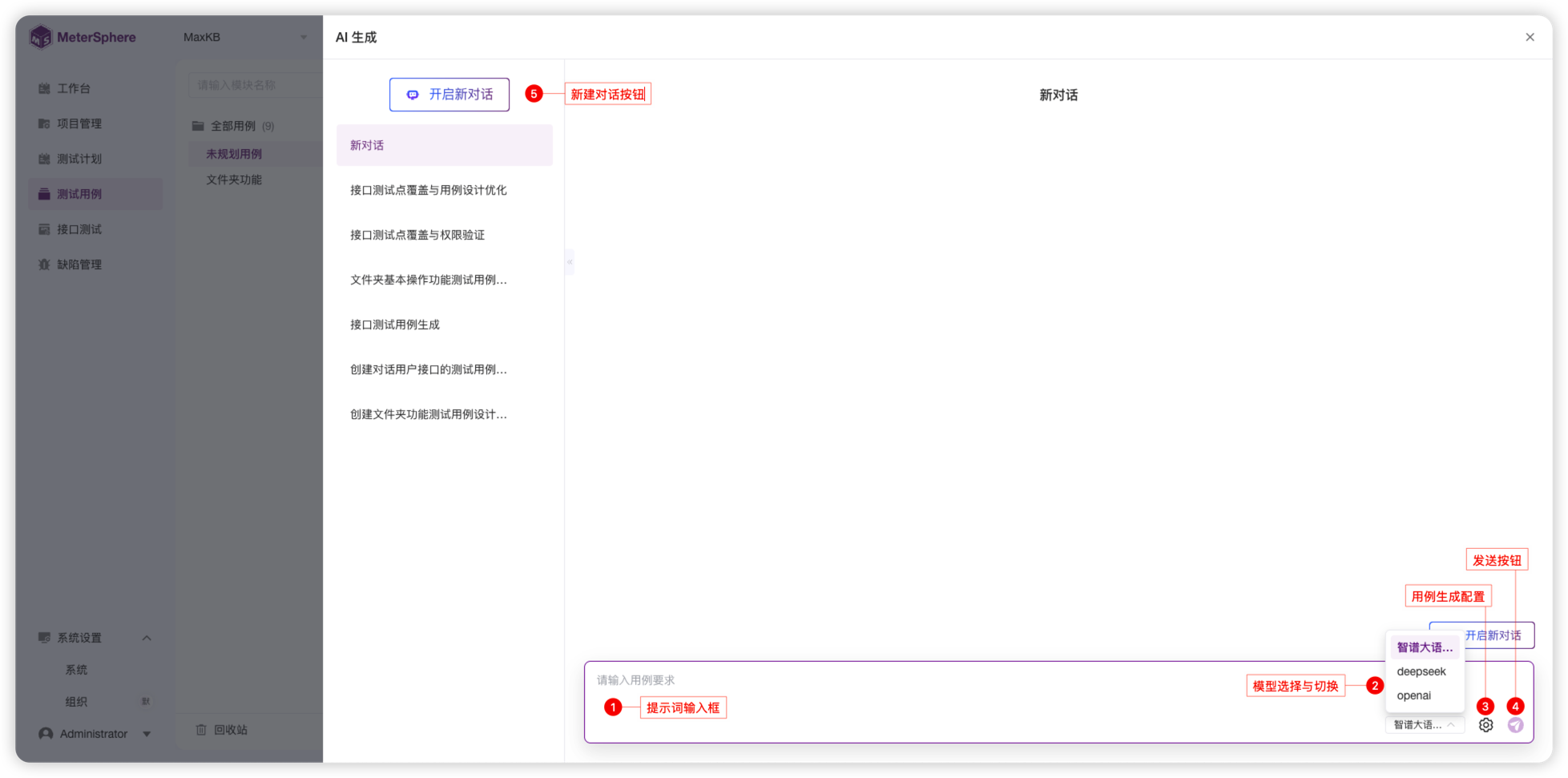Image resolution: width=1568 pixels, height=778 pixels.
Task: Select the 工作台 icon in the sidebar
Action: 44,88
